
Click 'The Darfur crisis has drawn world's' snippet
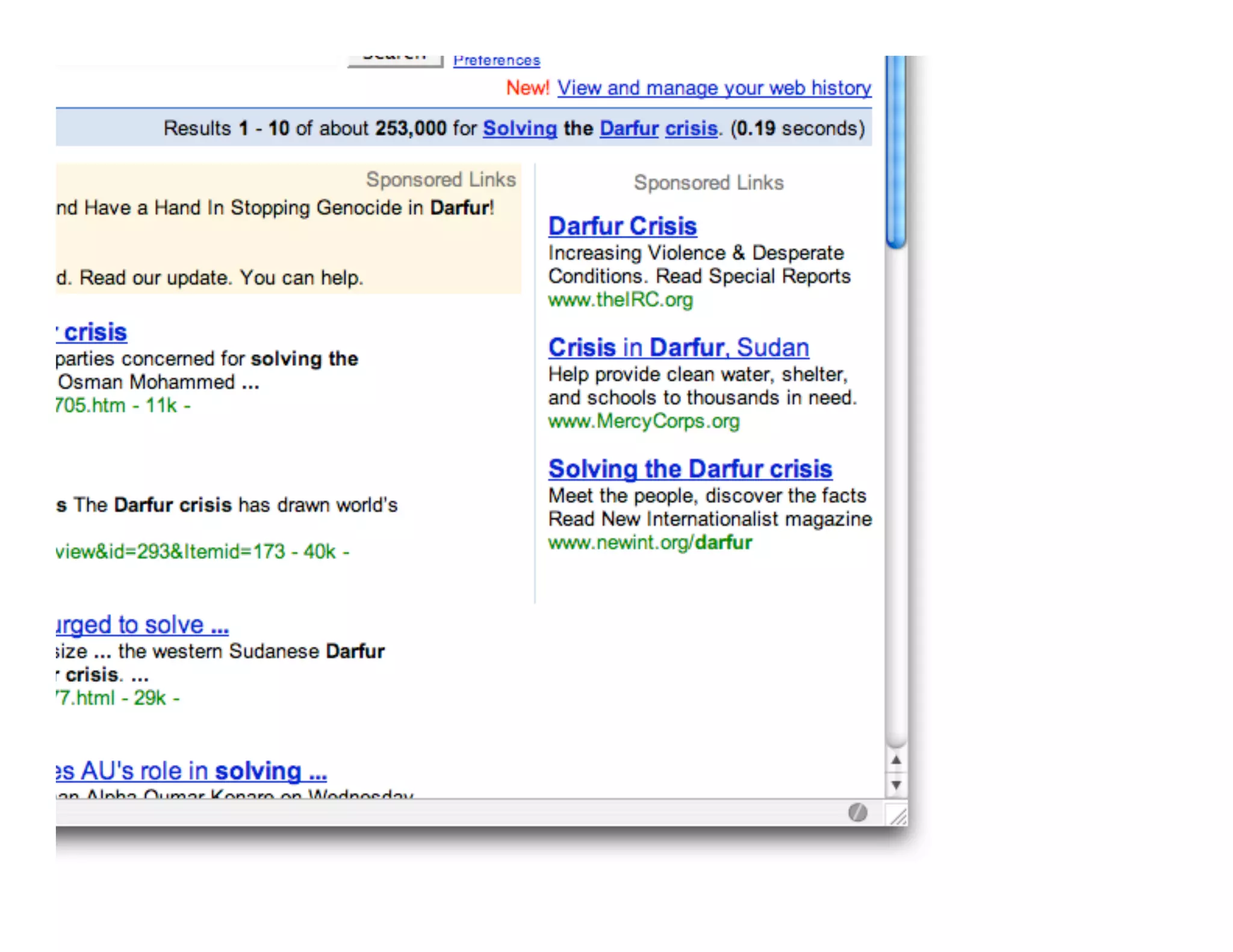click(235, 505)
